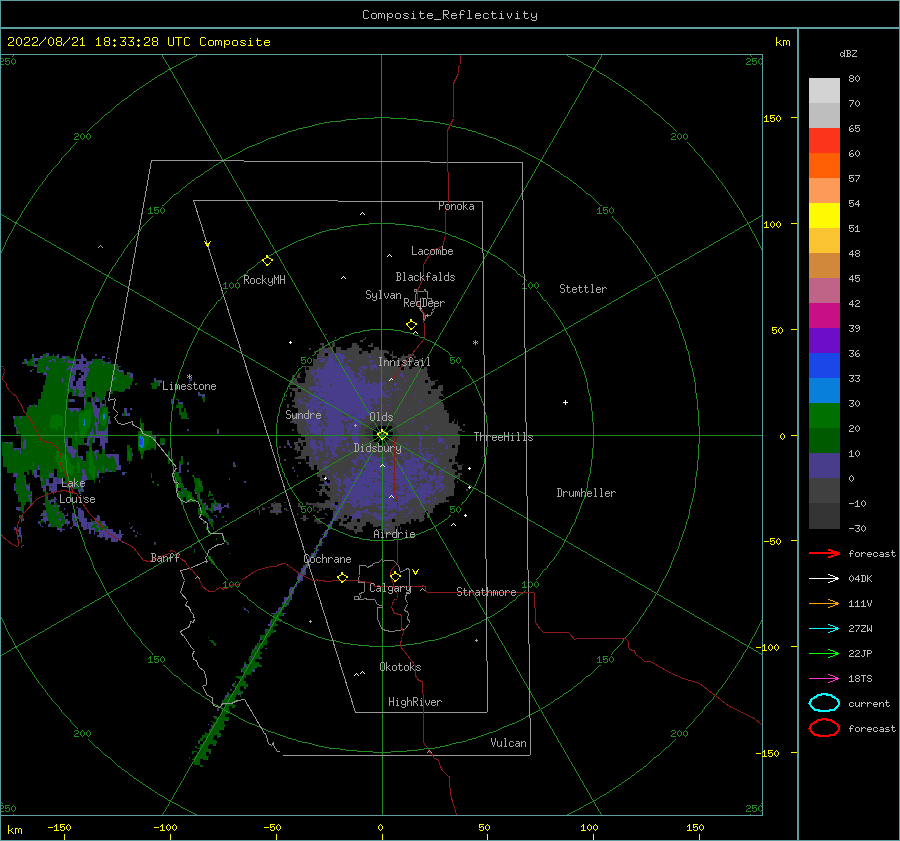The image size is (900, 841).
Task: Click the dBZ legend heading
Action: click(x=848, y=53)
